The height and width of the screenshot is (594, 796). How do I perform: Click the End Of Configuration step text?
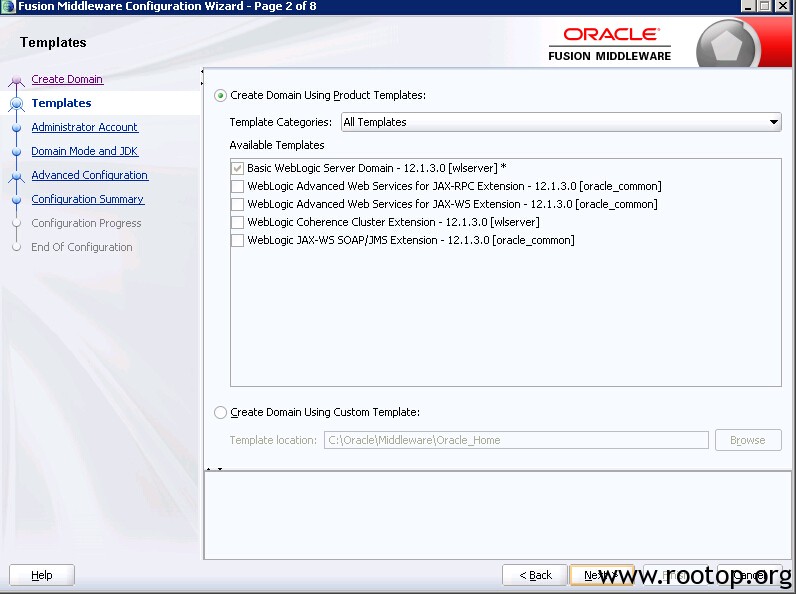[x=82, y=247]
